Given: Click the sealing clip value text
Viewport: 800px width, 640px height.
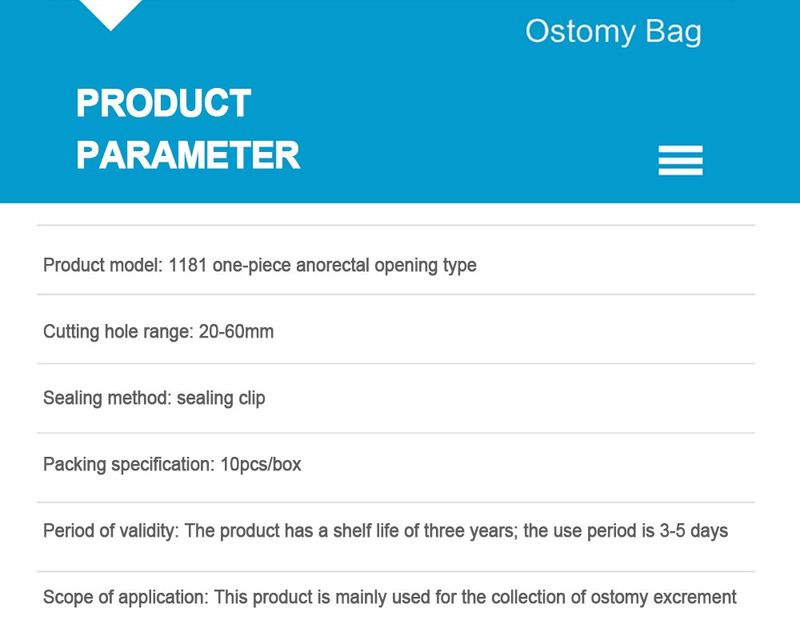Looking at the screenshot, I should [x=221, y=398].
